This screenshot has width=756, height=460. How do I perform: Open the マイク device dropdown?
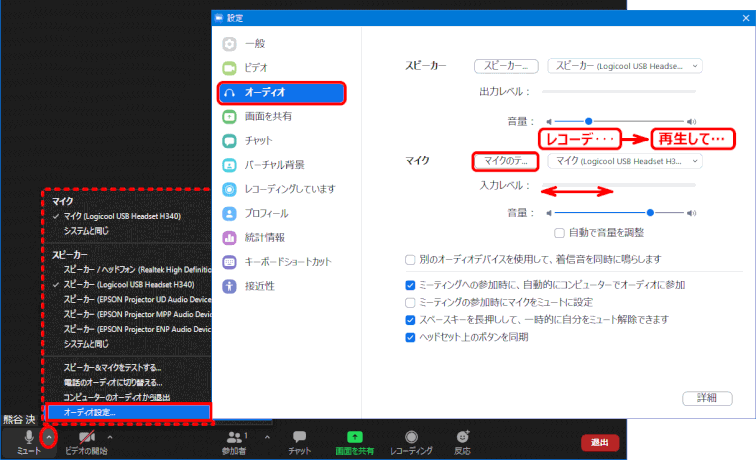(625, 161)
